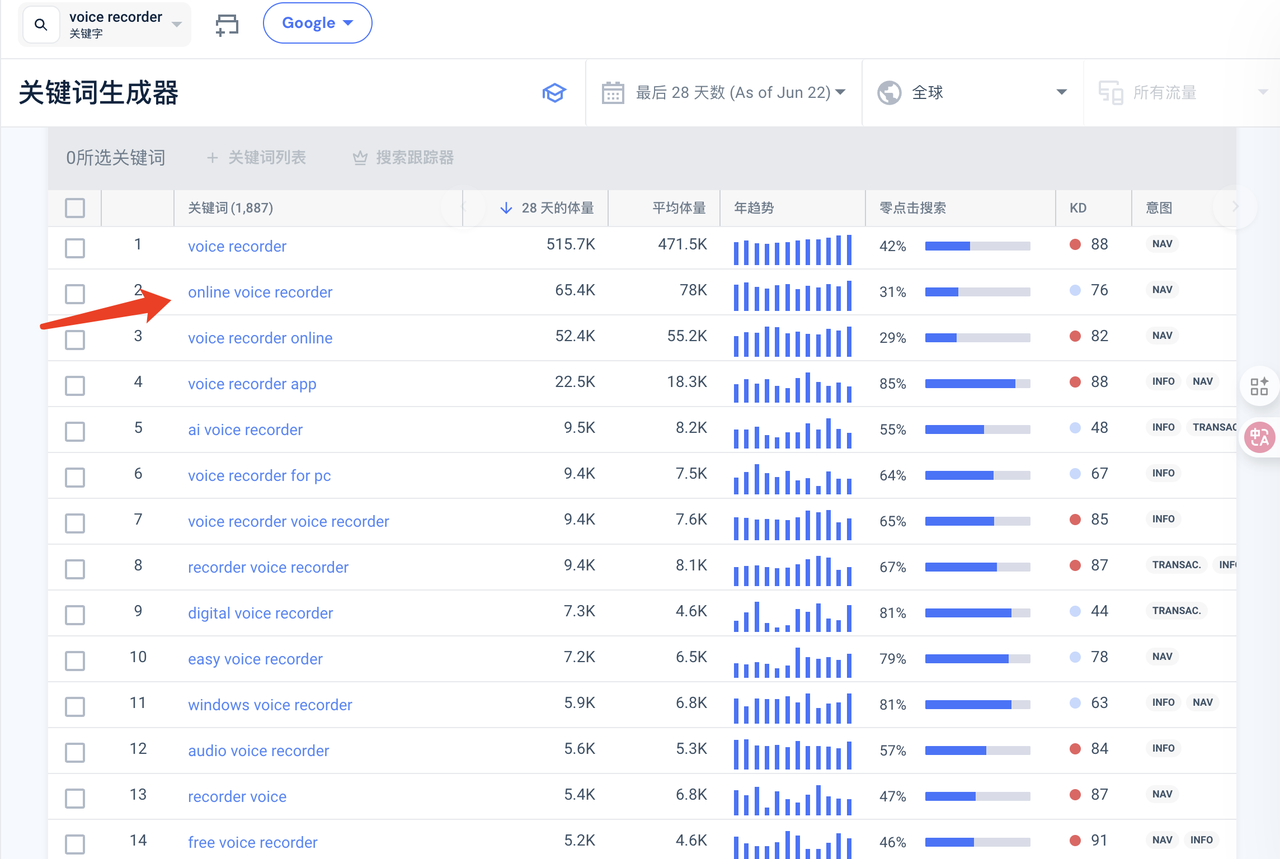Click the 关键词列表 add button

[x=256, y=158]
